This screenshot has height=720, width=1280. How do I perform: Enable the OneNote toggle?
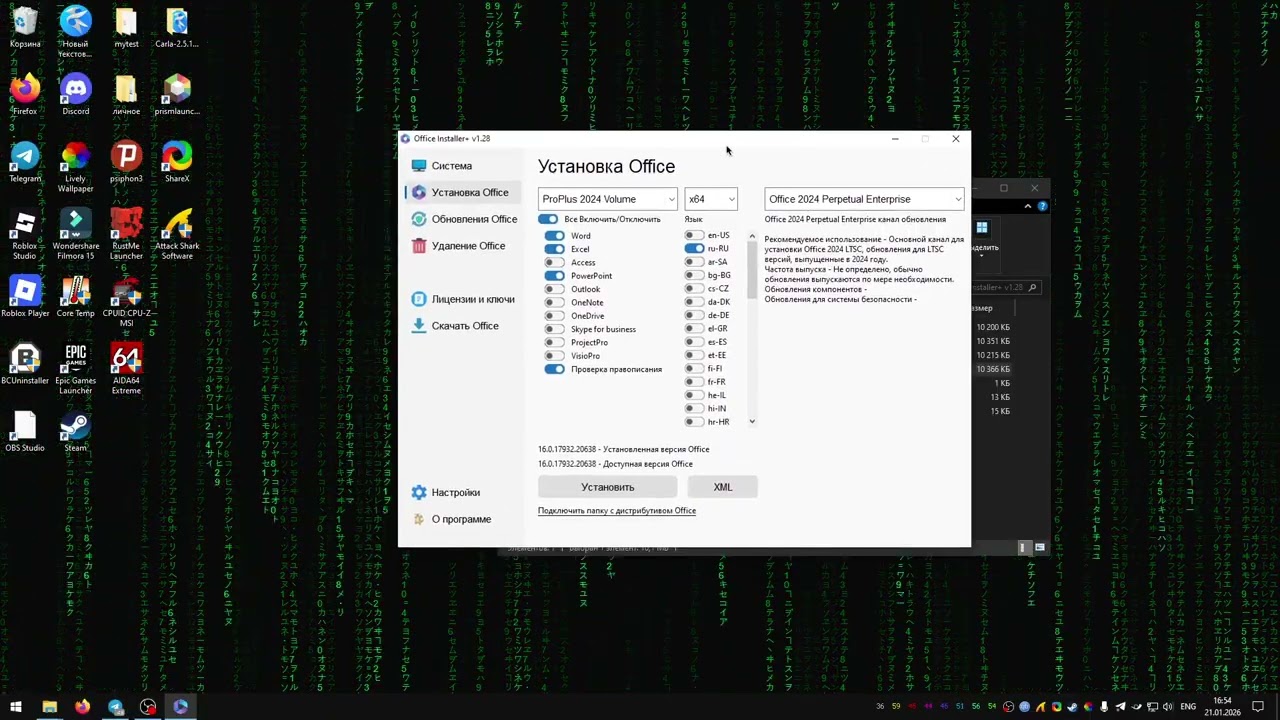click(x=555, y=303)
